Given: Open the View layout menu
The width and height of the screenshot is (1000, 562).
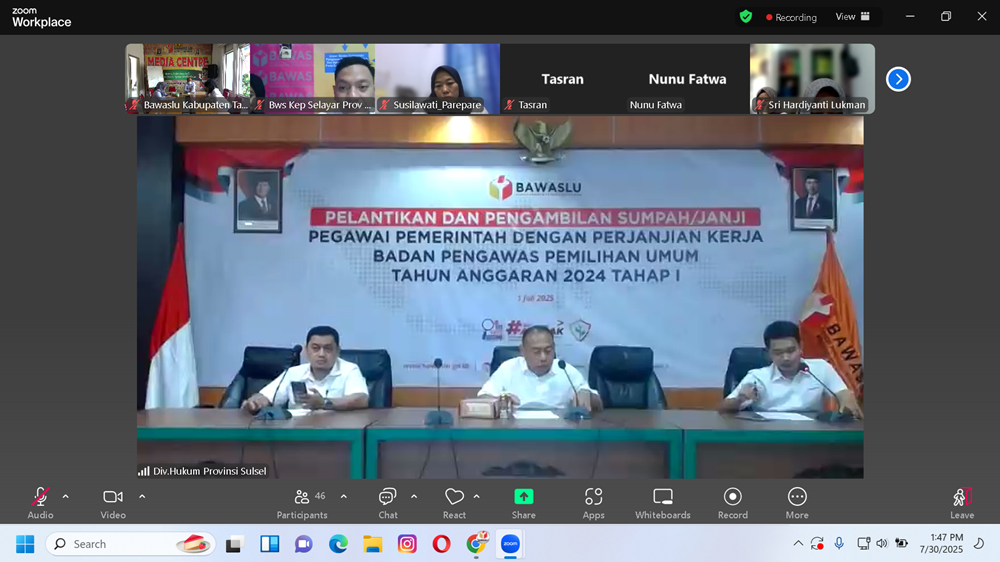Looking at the screenshot, I should 853,17.
